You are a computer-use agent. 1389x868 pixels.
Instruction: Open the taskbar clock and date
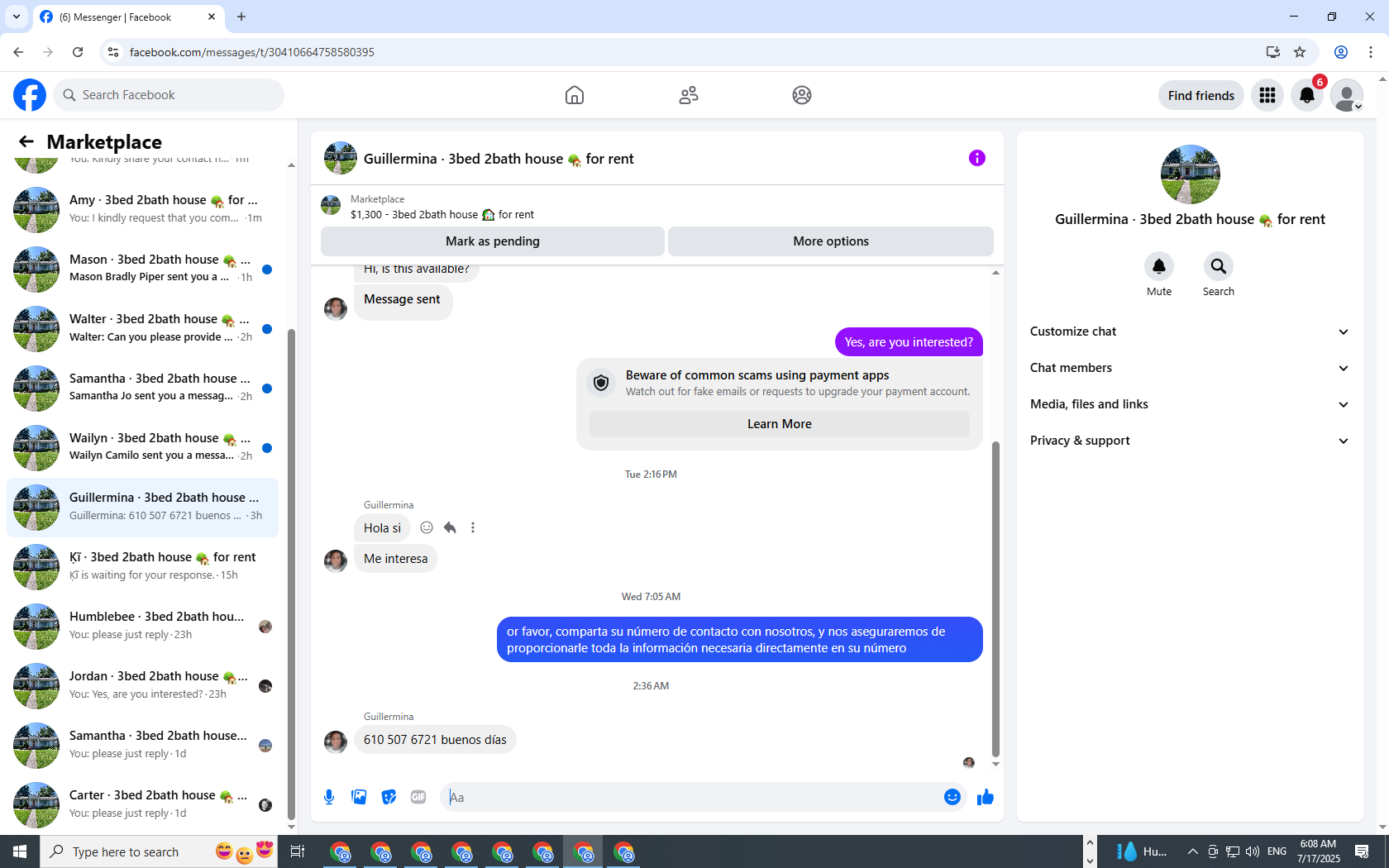tap(1319, 851)
